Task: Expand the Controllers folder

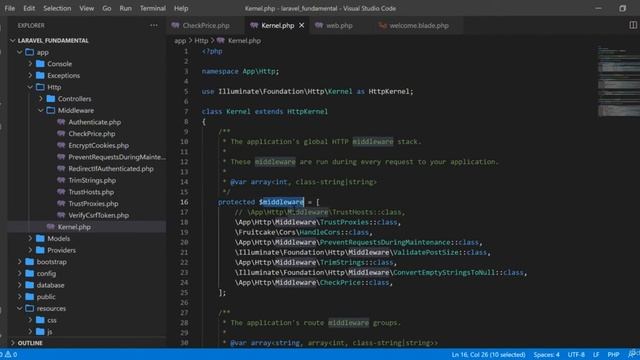Action: tap(41, 99)
